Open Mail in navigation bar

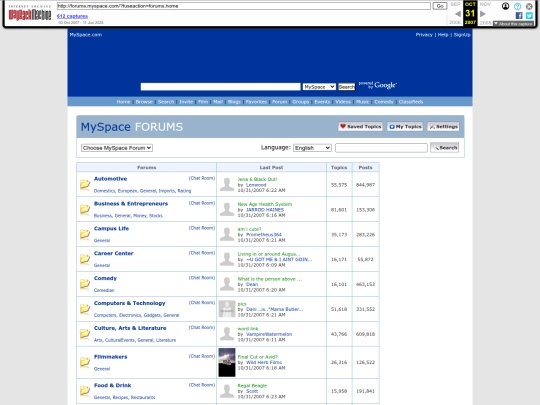click(218, 102)
